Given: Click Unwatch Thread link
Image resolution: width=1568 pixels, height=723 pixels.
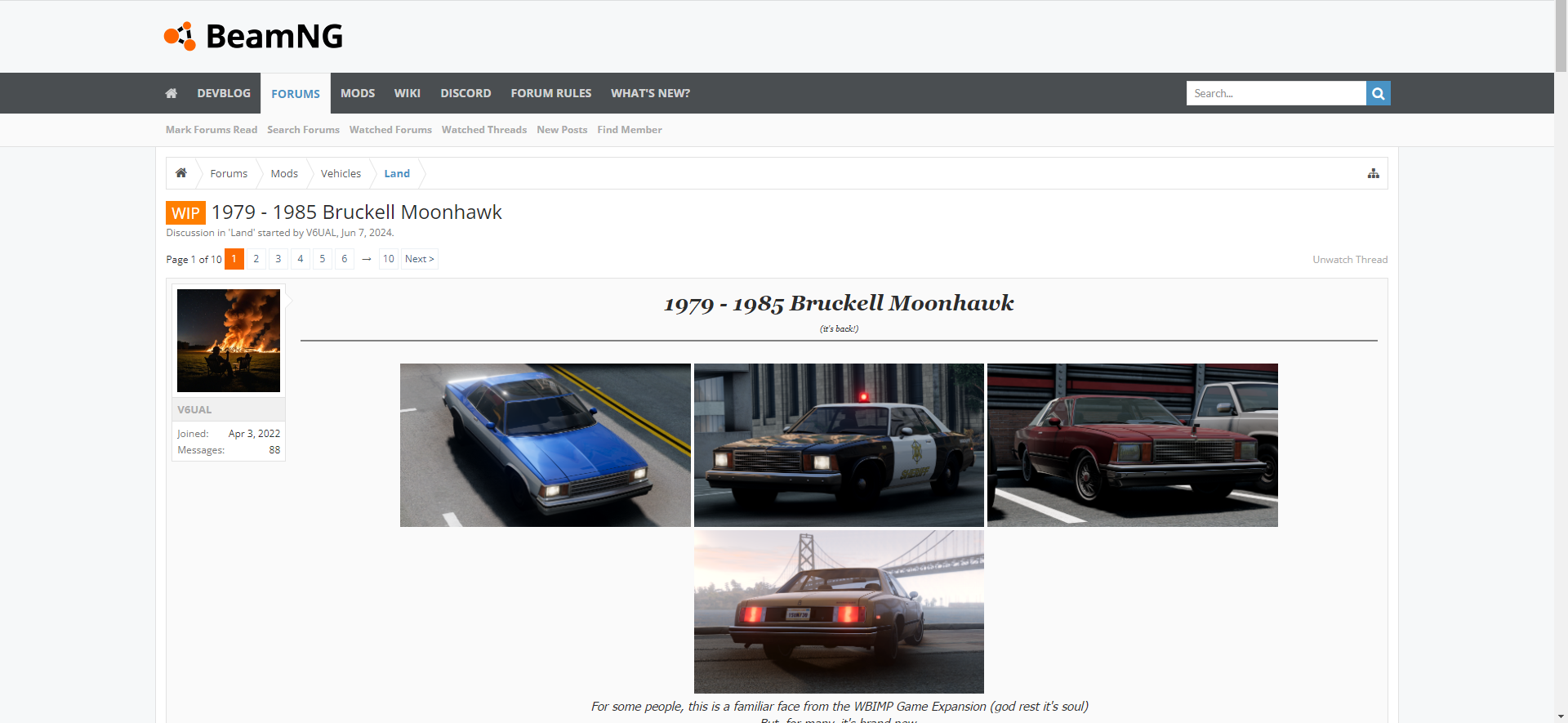Looking at the screenshot, I should tap(1350, 260).
